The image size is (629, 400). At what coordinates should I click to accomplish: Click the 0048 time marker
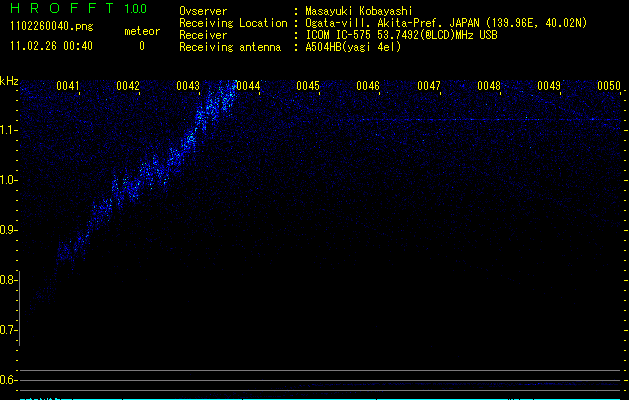tap(489, 86)
